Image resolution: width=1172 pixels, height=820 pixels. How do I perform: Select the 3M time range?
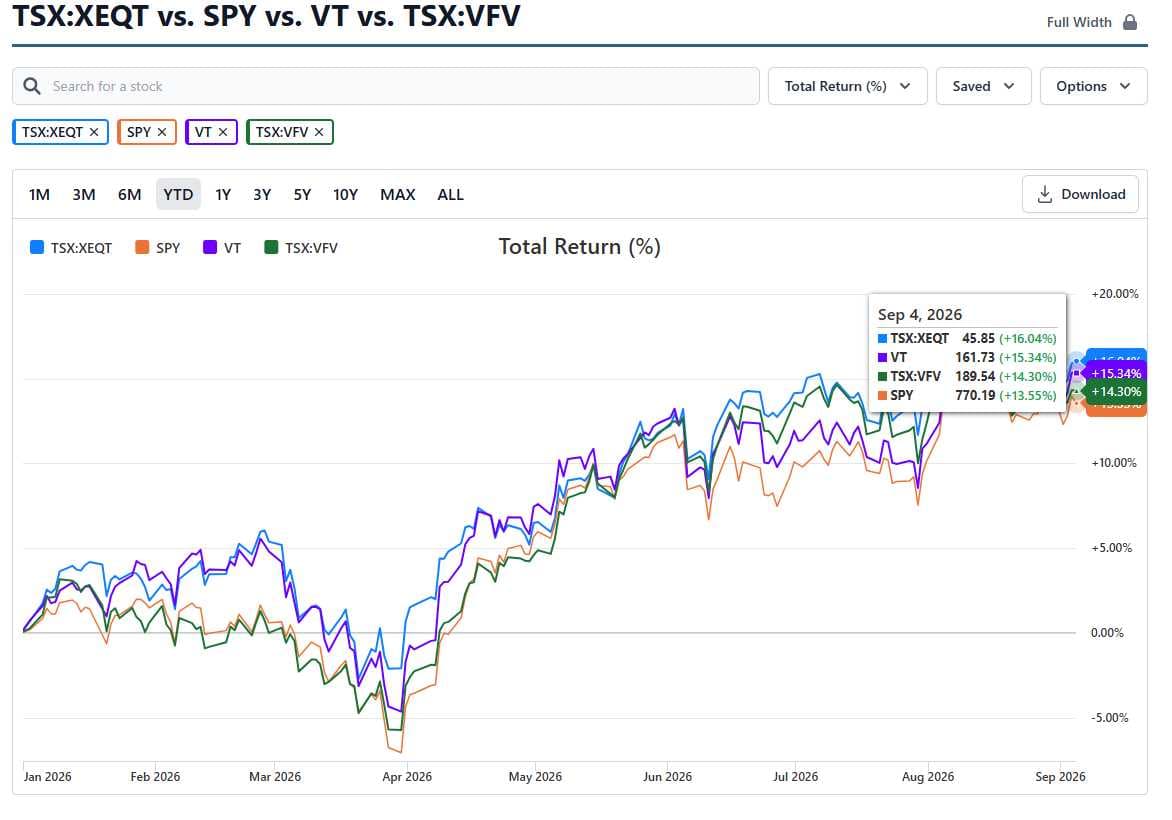pyautogui.click(x=84, y=194)
